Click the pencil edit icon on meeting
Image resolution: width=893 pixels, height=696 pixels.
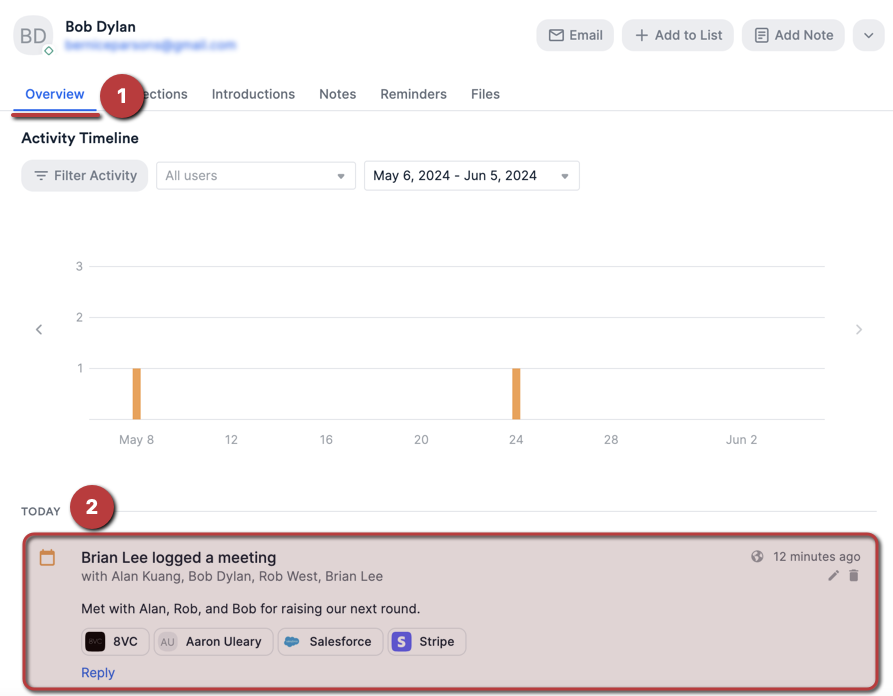click(833, 576)
